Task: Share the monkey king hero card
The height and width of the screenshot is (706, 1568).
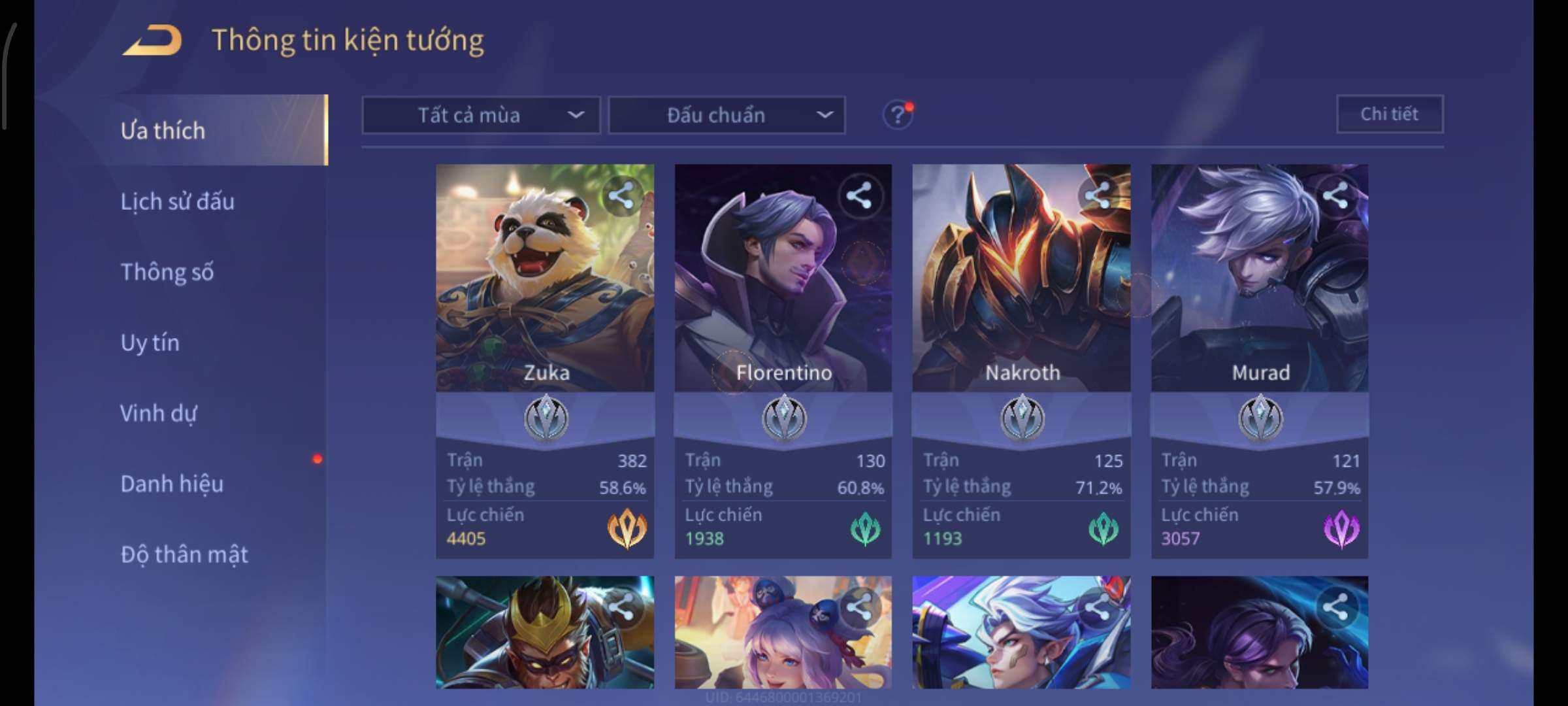Action: 621,607
